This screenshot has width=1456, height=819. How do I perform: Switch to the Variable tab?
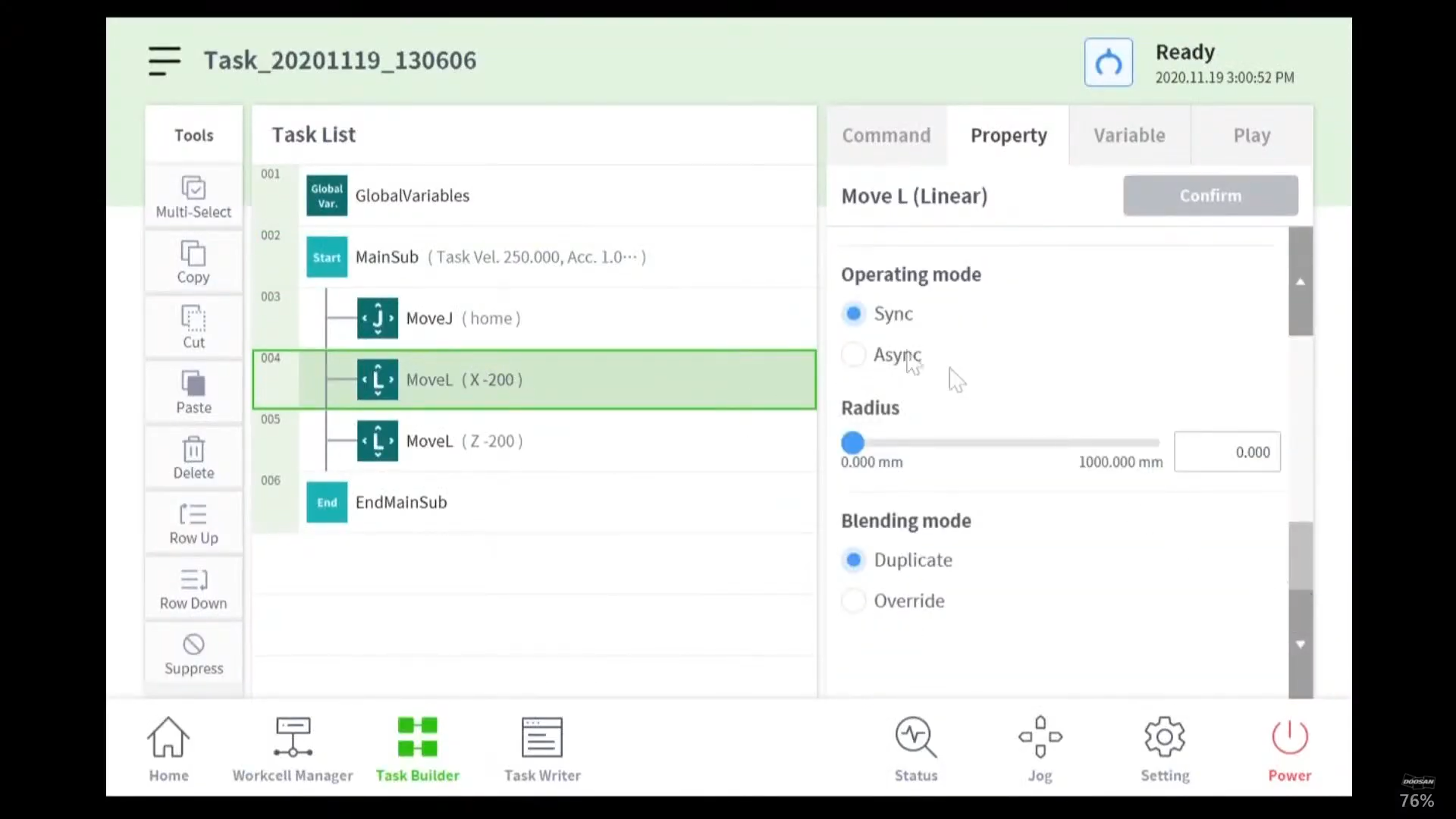tap(1129, 135)
